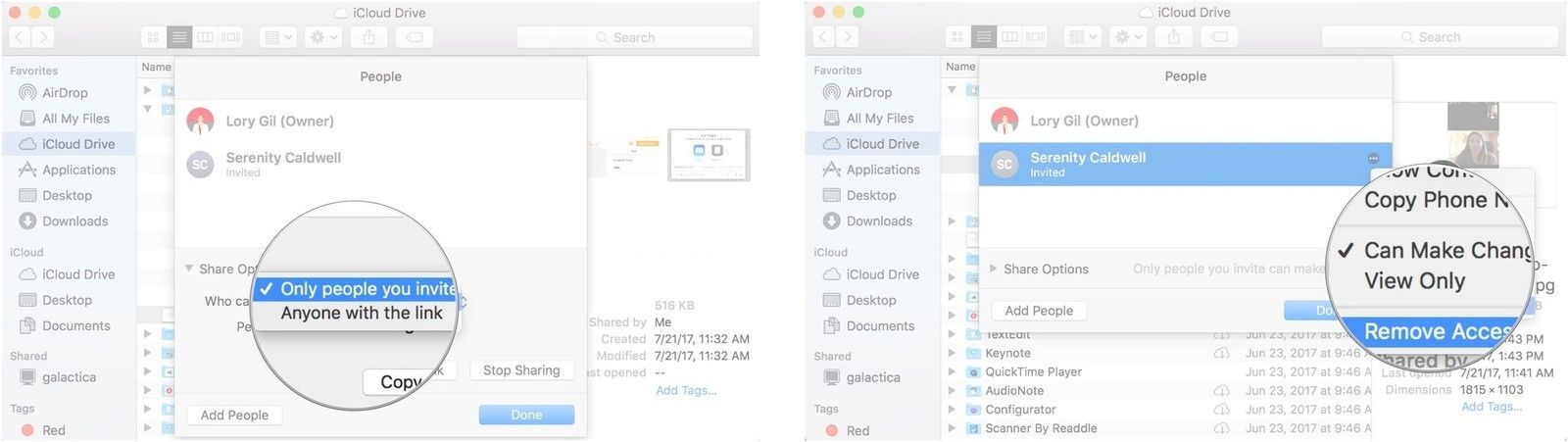This screenshot has height=442, width=1568.
Task: Open Downloads in the left window sidebar
Action: 74,221
